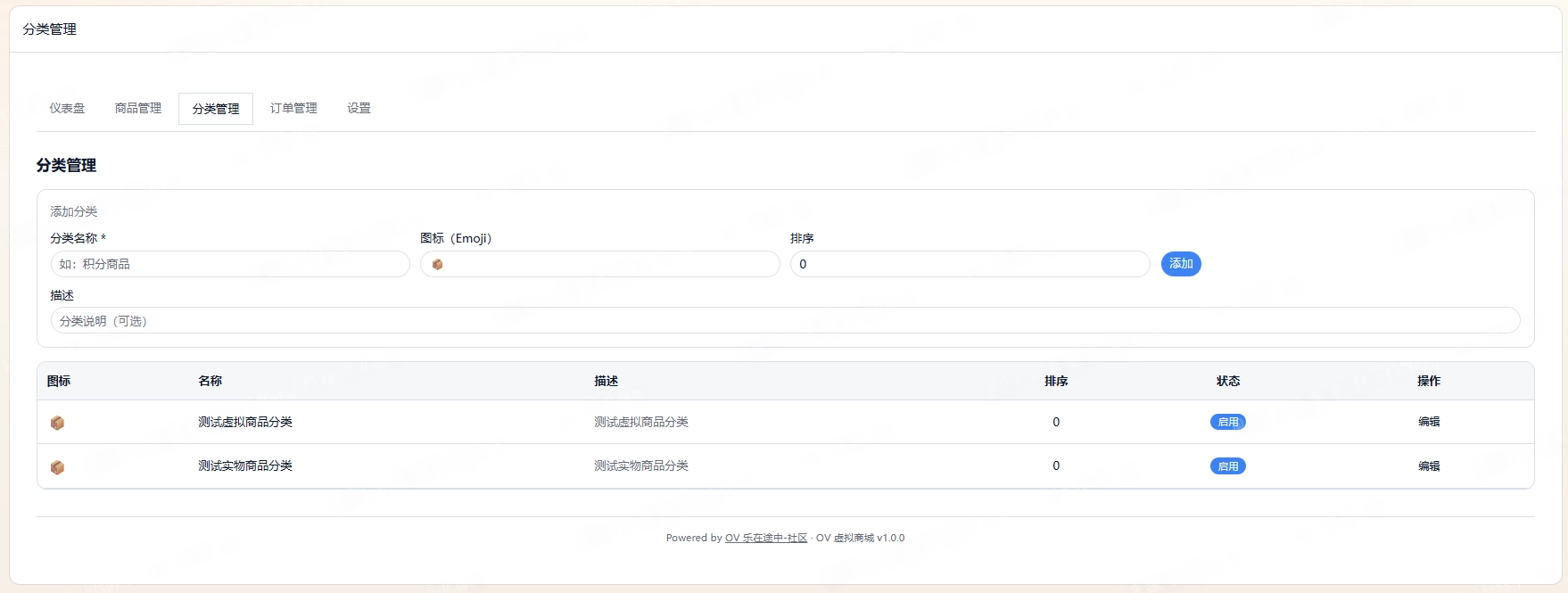
Task: Click the 排序 column header
Action: pos(1056,381)
